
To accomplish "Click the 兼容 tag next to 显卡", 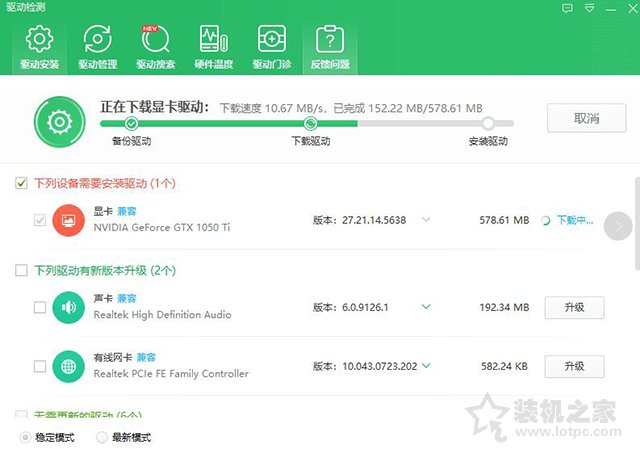I will click(x=127, y=211).
